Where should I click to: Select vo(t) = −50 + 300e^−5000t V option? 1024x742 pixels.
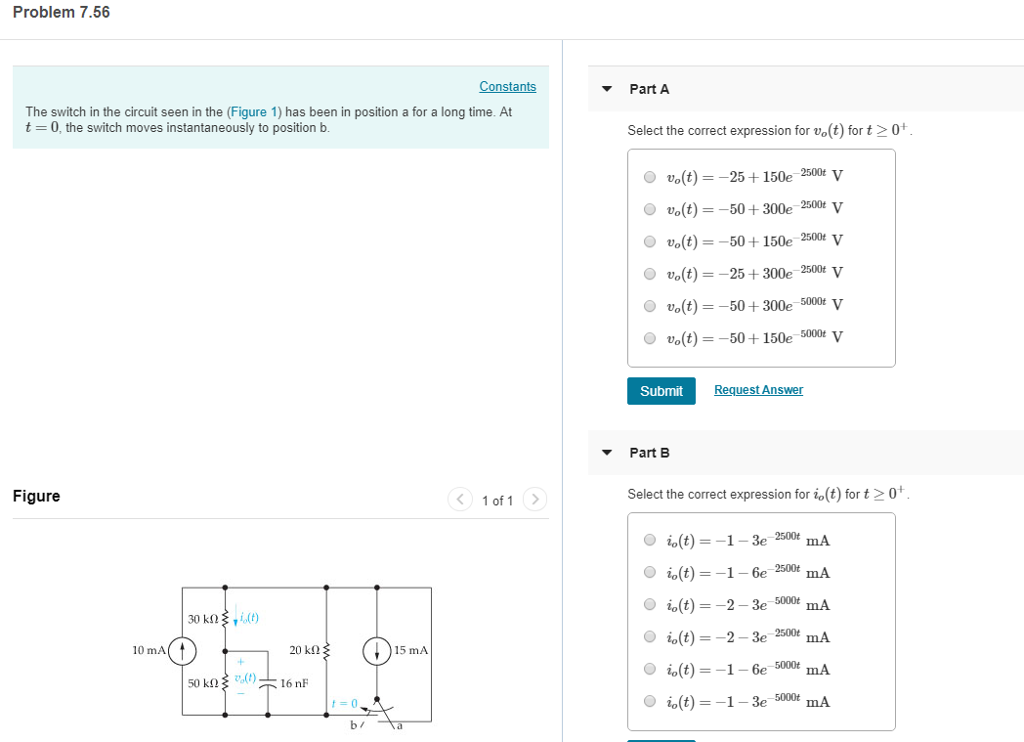tap(649, 305)
